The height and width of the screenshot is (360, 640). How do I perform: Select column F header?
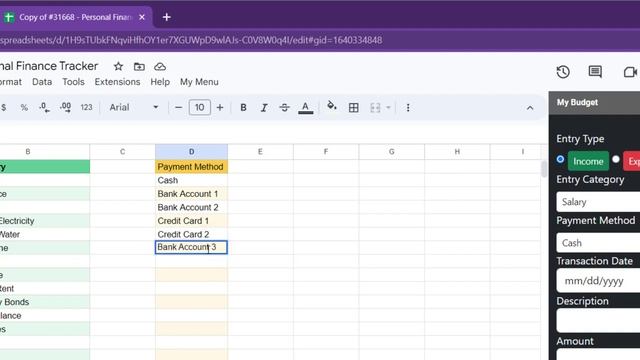click(326, 152)
